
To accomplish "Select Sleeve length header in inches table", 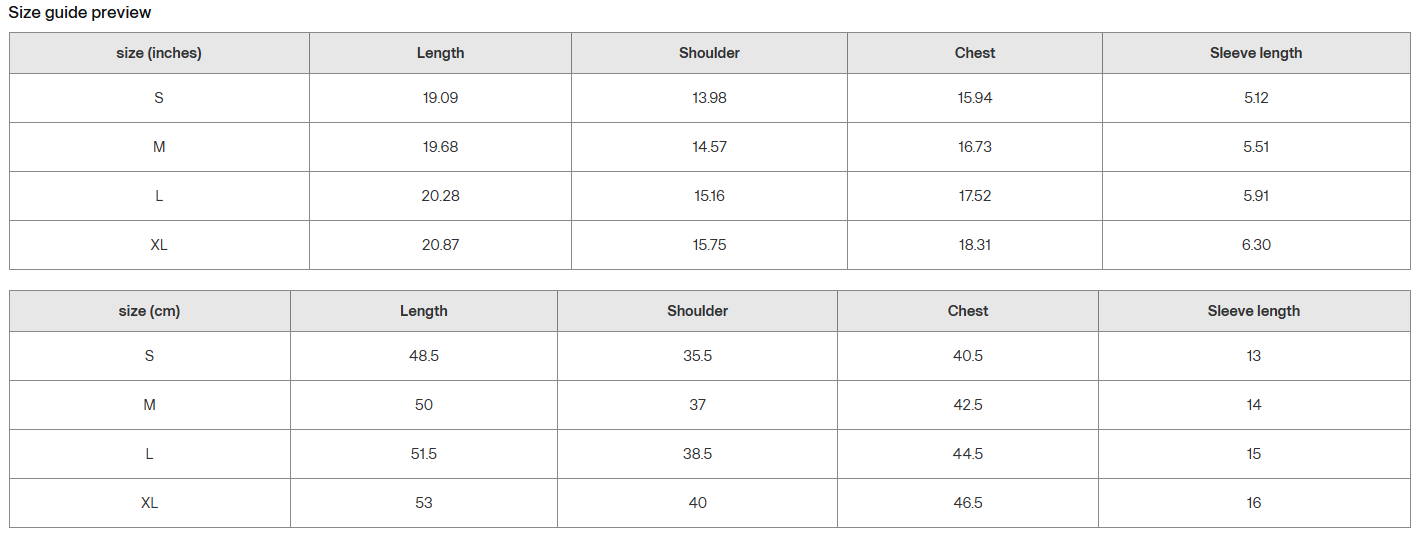I will (1256, 53).
